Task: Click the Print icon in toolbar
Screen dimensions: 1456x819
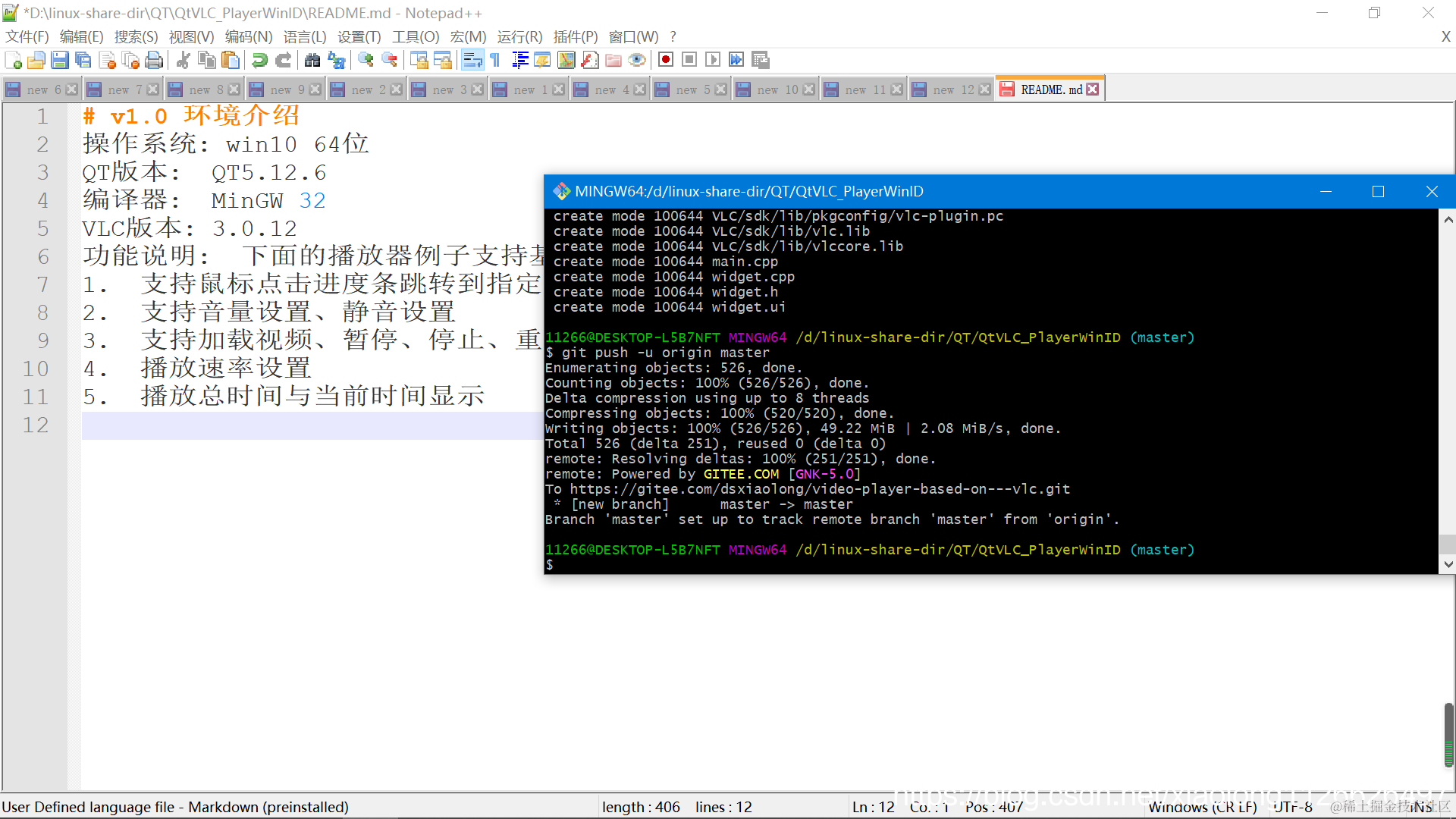Action: pyautogui.click(x=154, y=60)
